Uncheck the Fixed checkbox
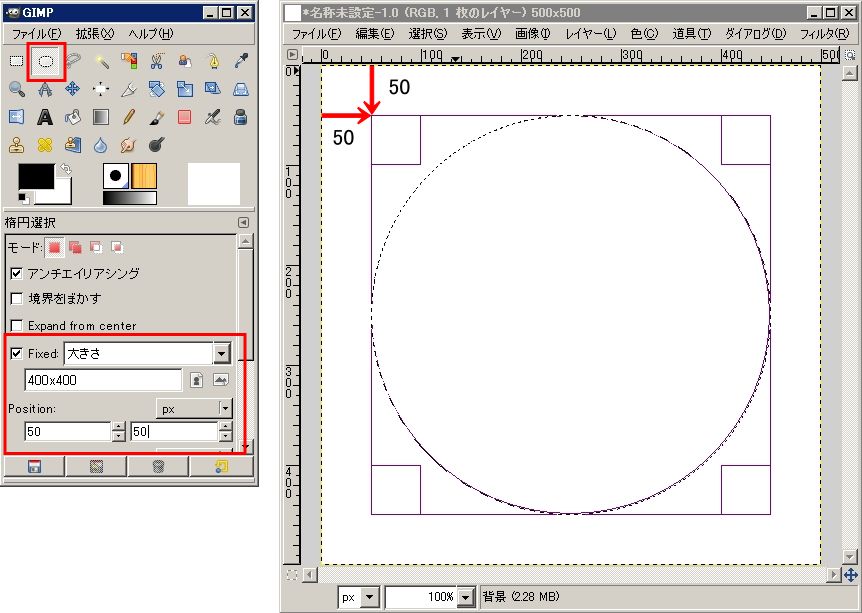This screenshot has height=613, width=862. pos(16,354)
